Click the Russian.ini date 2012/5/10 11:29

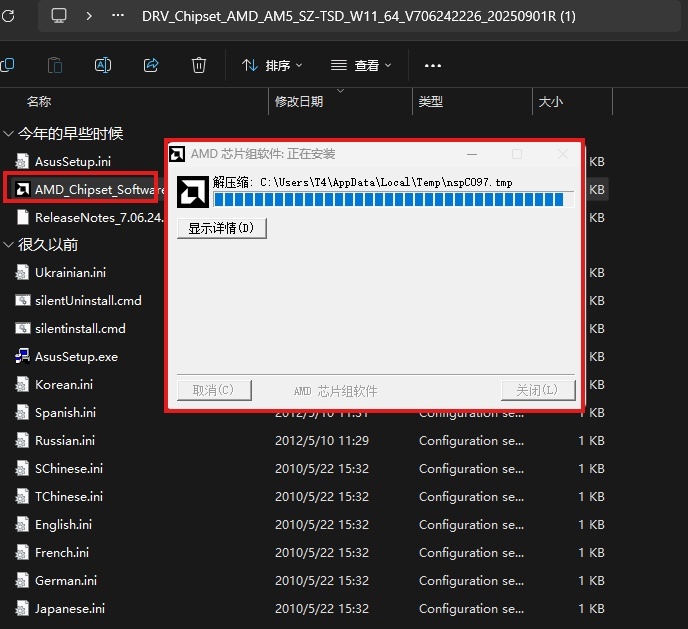(322, 440)
